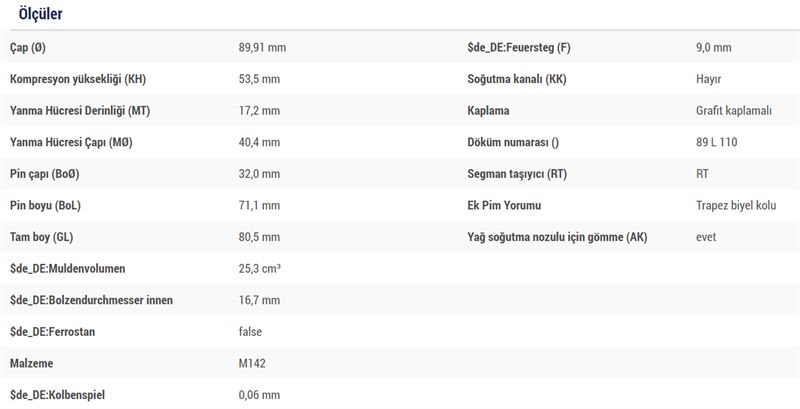Select the Çap (Ø) label
This screenshot has width=800, height=409.
(28, 48)
